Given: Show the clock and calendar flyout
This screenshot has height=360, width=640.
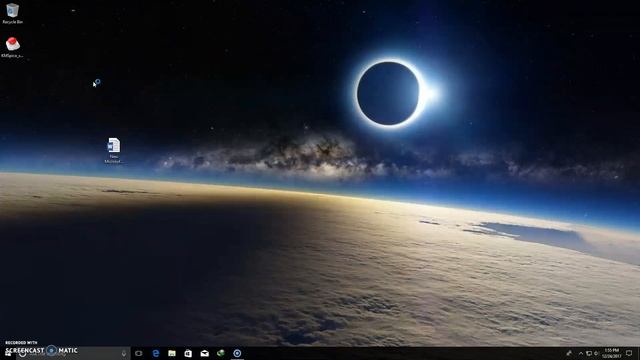Looking at the screenshot, I should coord(611,353).
